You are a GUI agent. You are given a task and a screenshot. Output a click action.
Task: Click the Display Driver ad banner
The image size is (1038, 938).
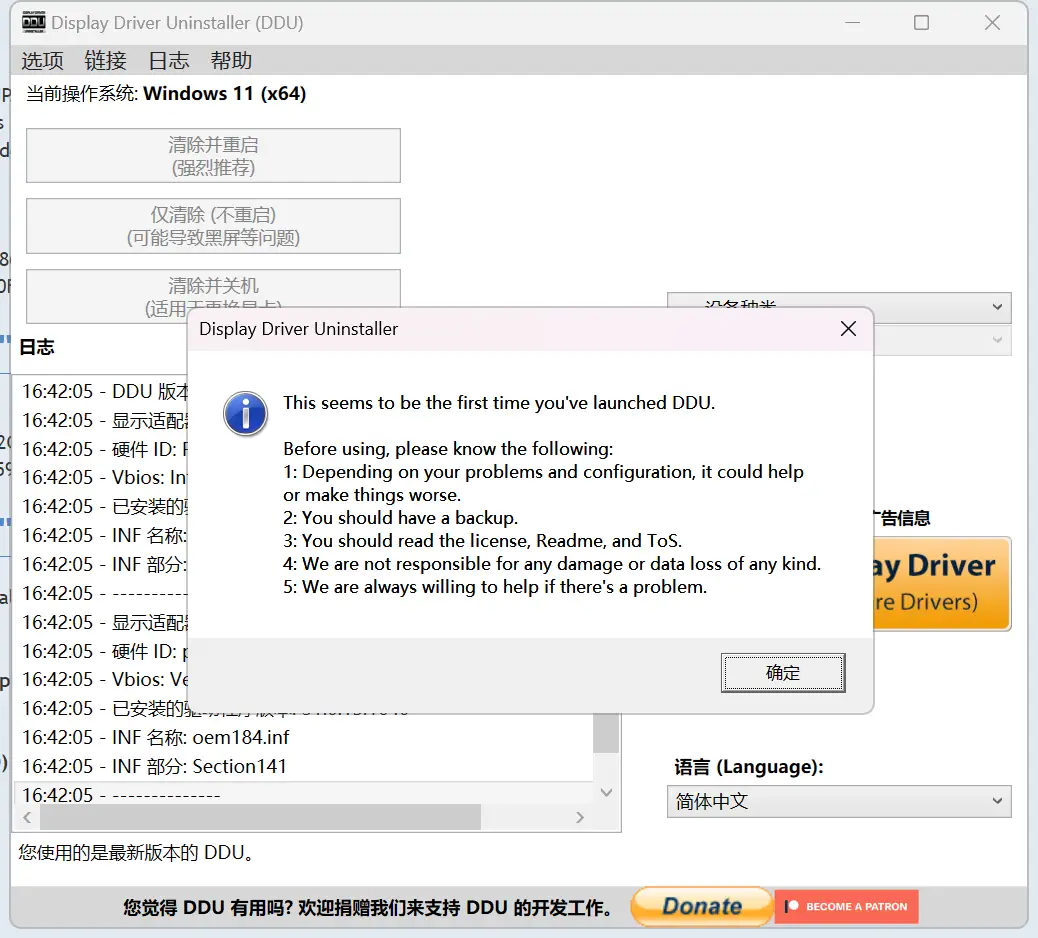[942, 583]
